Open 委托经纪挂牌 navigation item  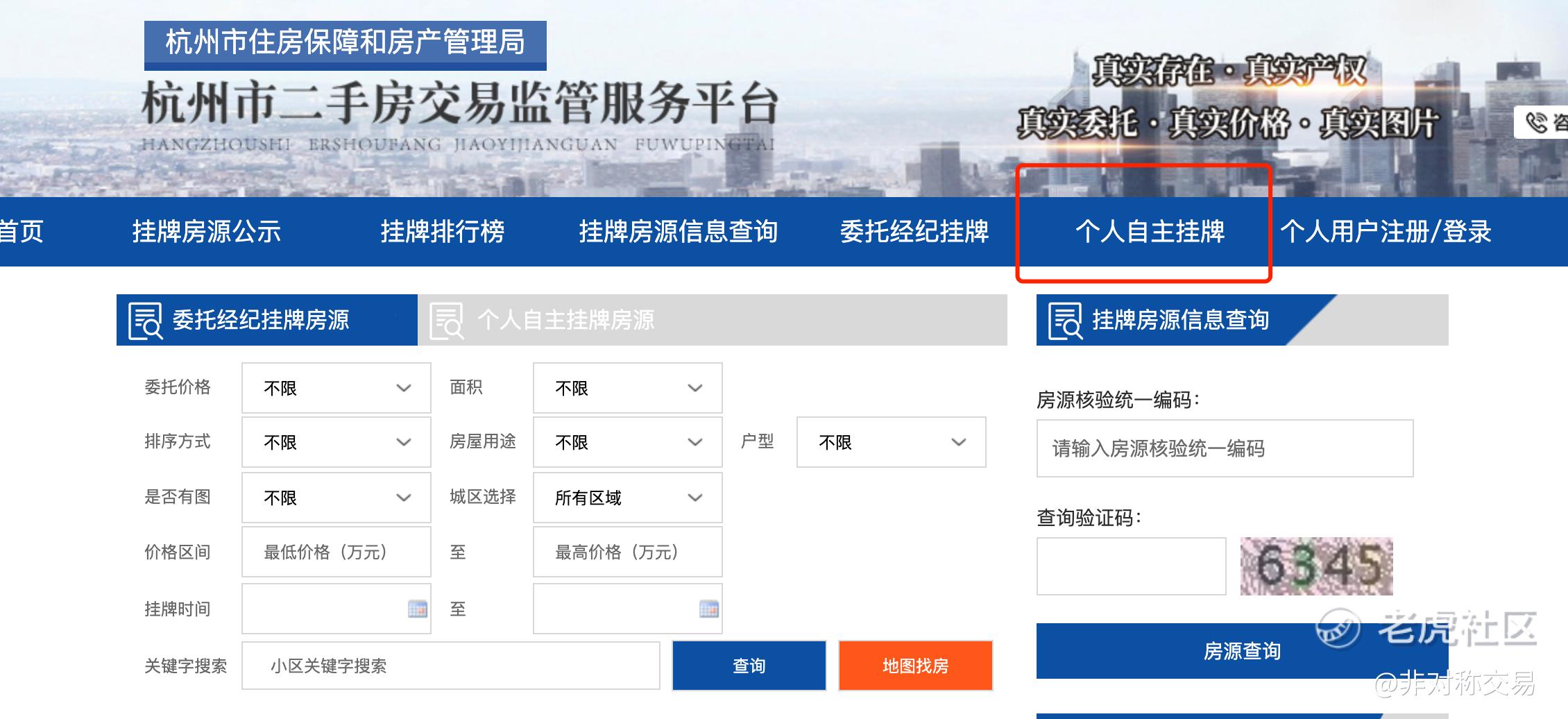(x=914, y=232)
